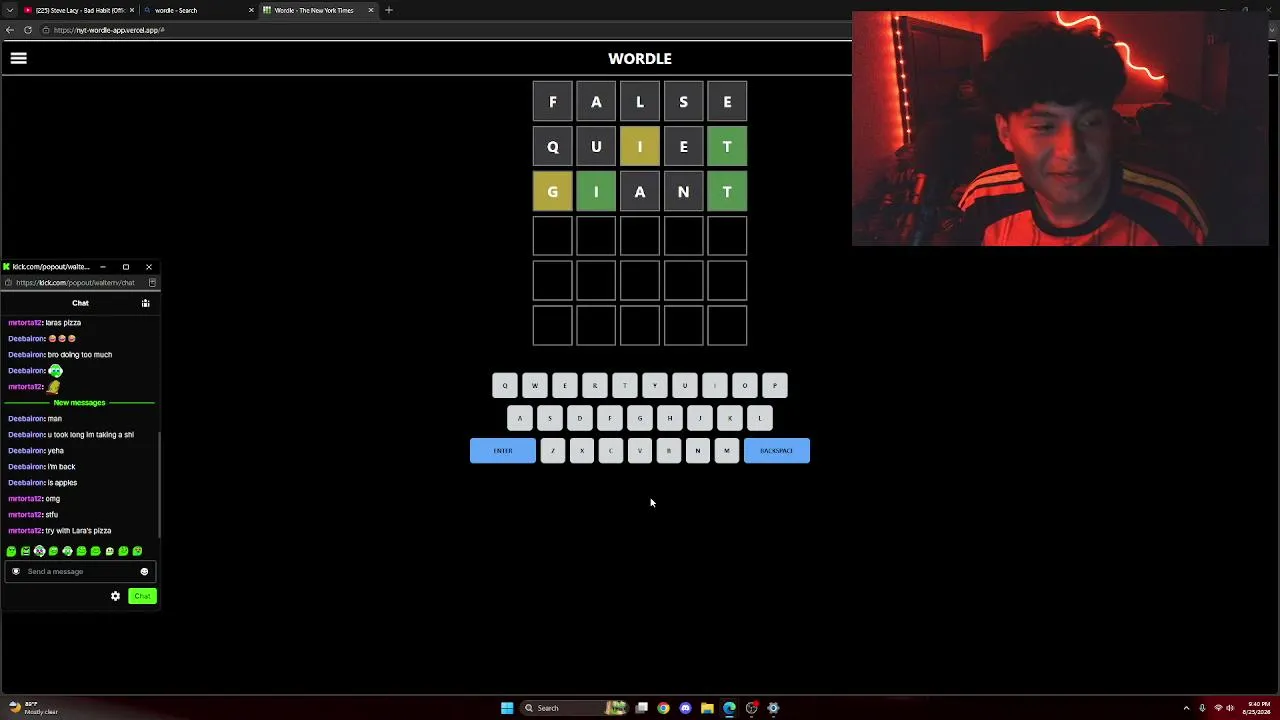Viewport: 1280px width, 720px height.
Task: Open the emoji picker in chat input
Action: tap(144, 572)
